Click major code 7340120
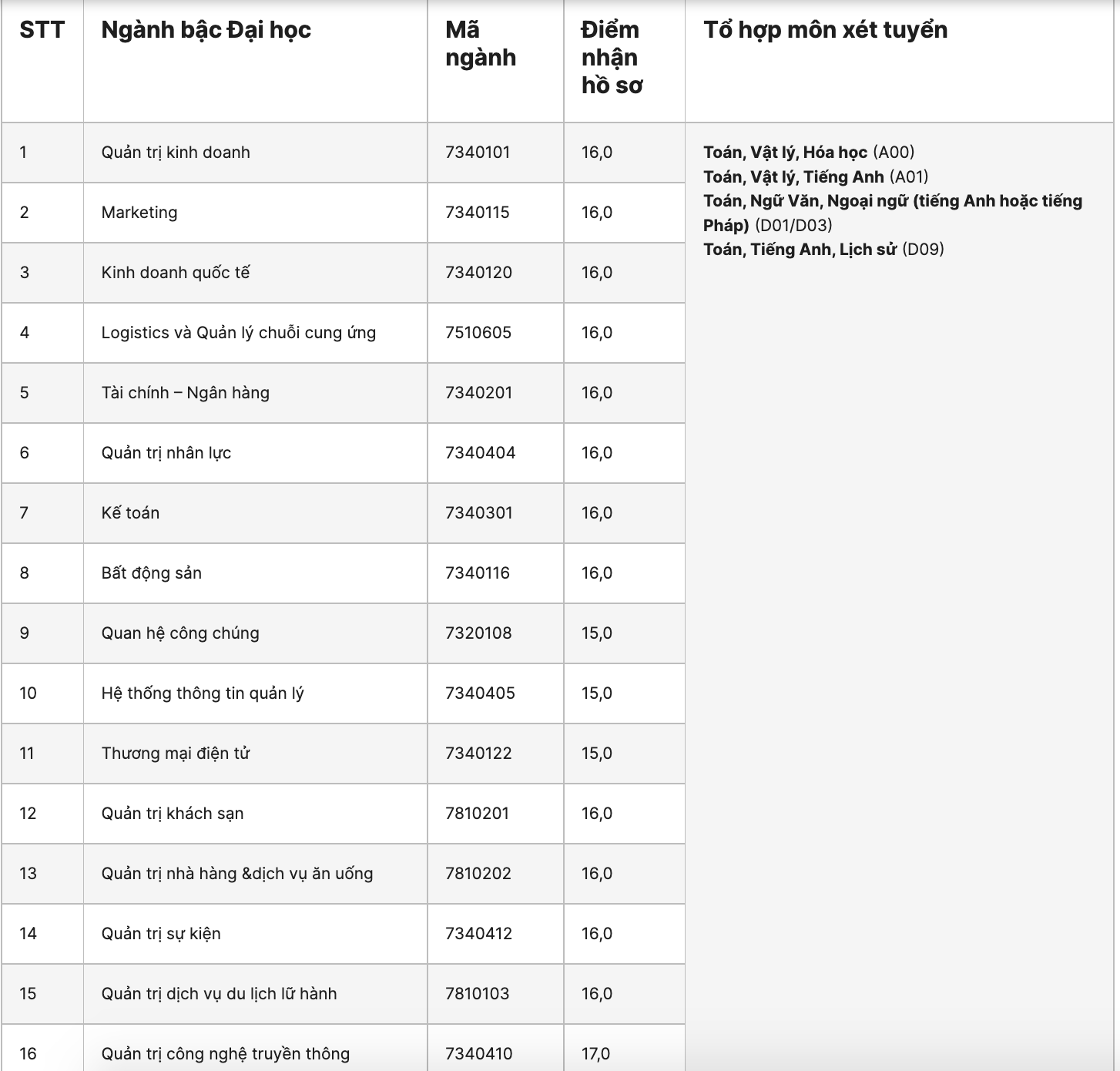Screen dimensions: 1120x1071 [478, 273]
